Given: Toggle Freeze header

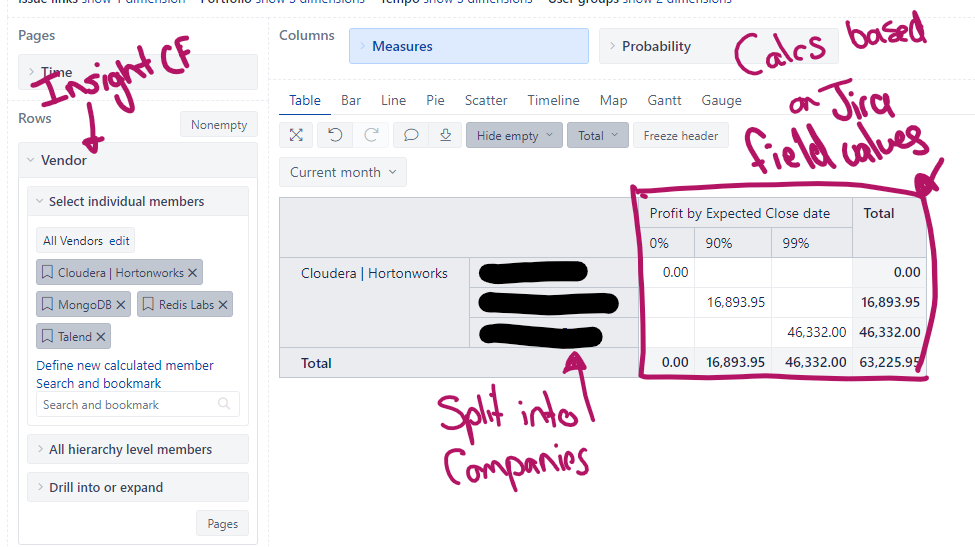Looking at the screenshot, I should 680,136.
